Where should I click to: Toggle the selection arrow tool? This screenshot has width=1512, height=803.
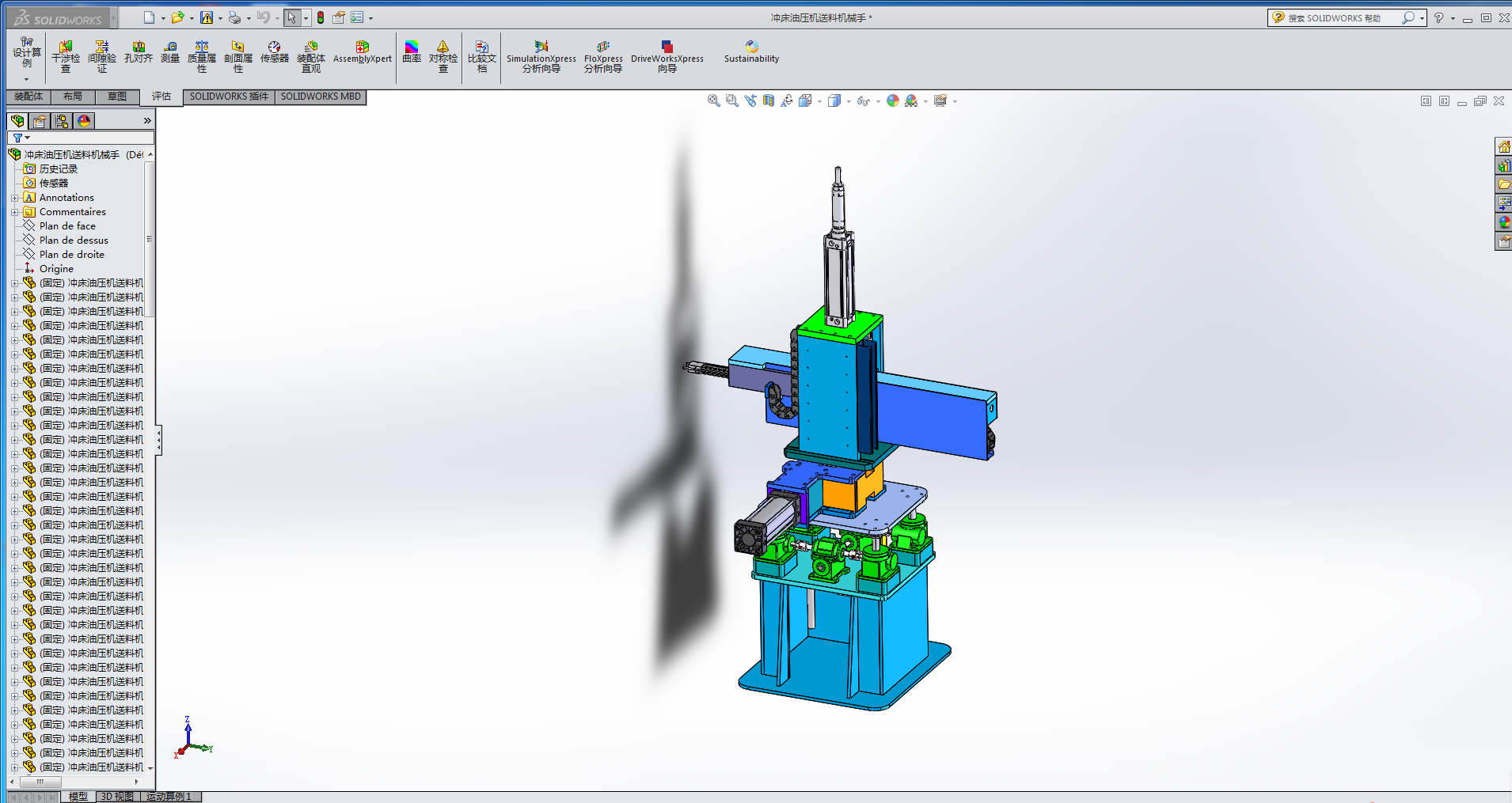coord(291,17)
